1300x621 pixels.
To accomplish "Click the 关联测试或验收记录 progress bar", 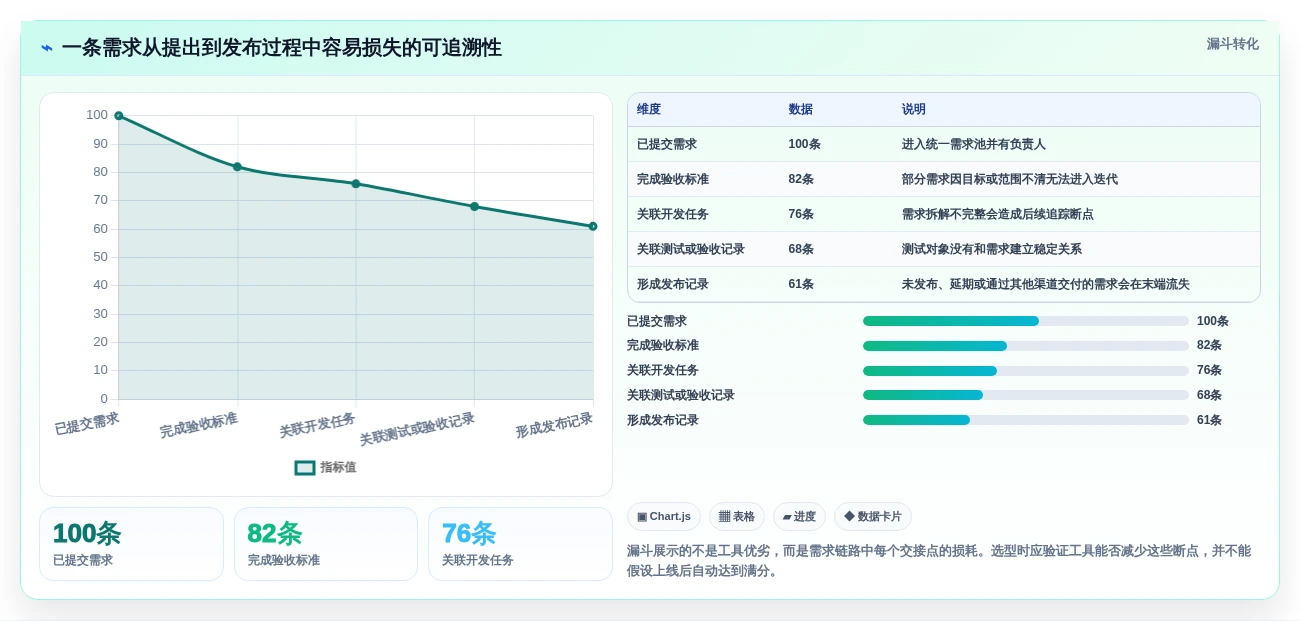I will 1026,395.
